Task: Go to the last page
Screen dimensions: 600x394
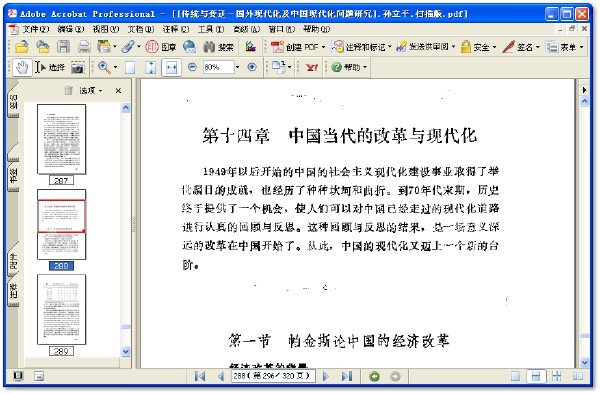Action: 347,376
